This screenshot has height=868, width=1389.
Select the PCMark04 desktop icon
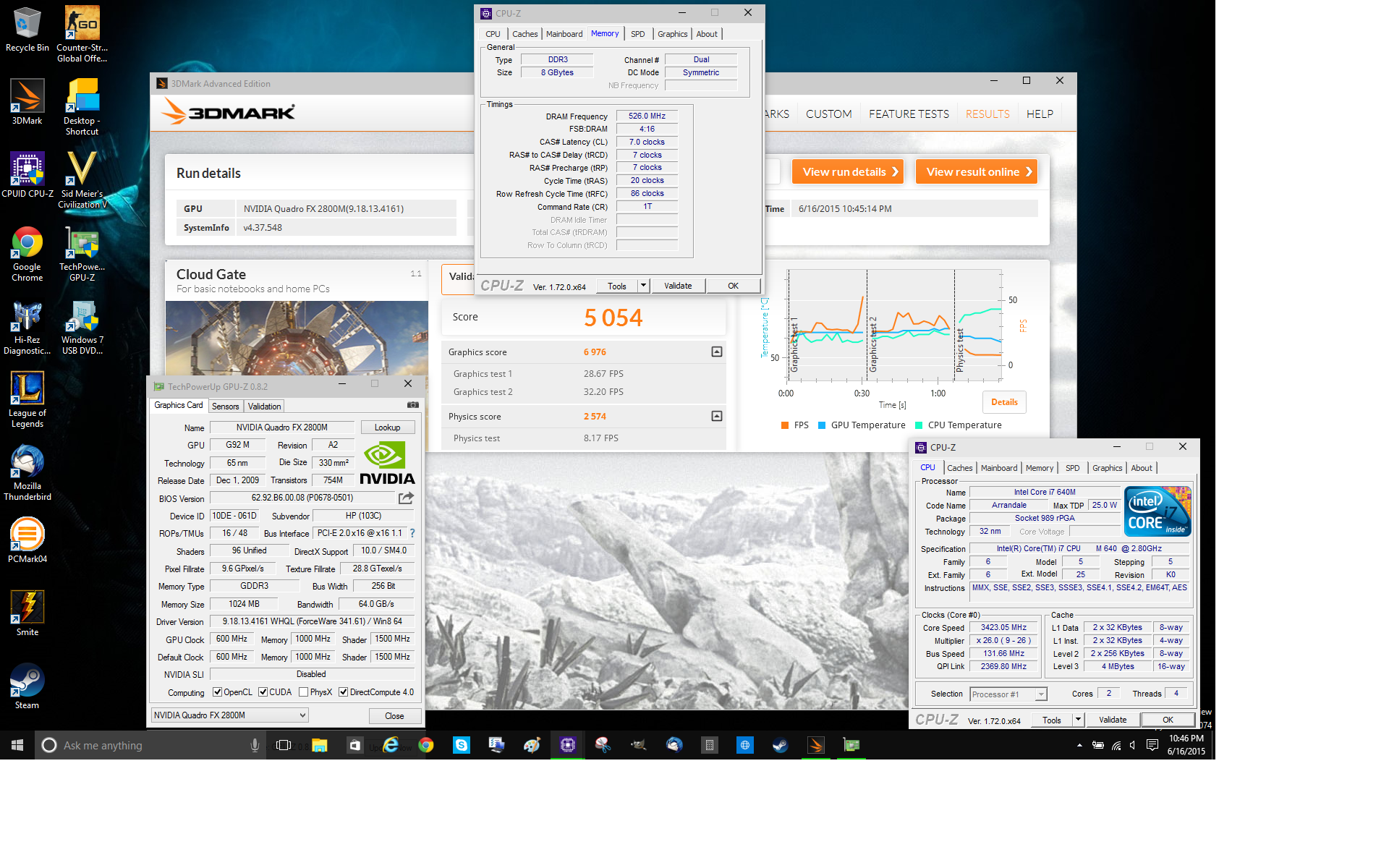pos(27,540)
